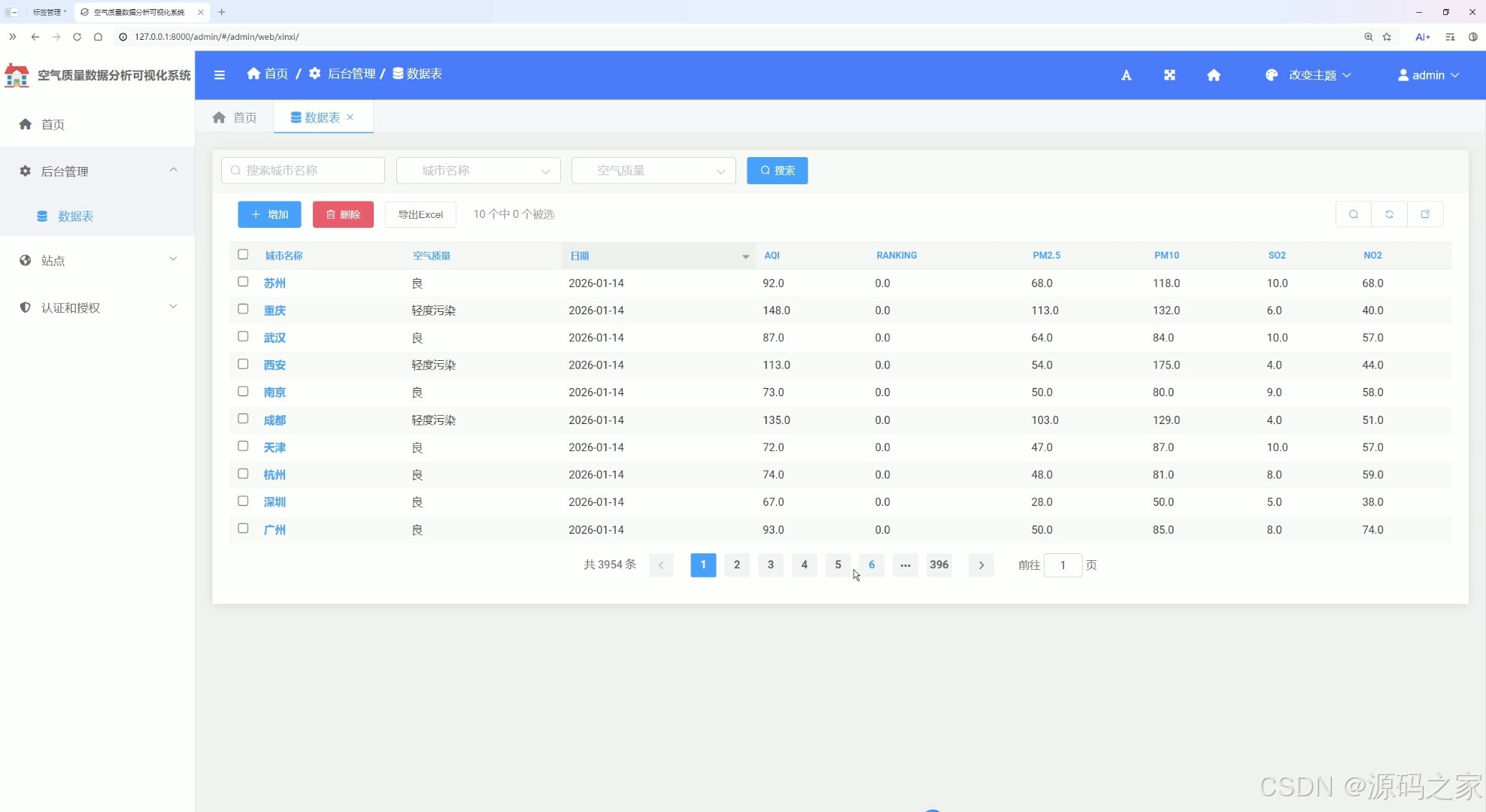Click the home icon in top bar
This screenshot has height=812, width=1486.
[1213, 75]
